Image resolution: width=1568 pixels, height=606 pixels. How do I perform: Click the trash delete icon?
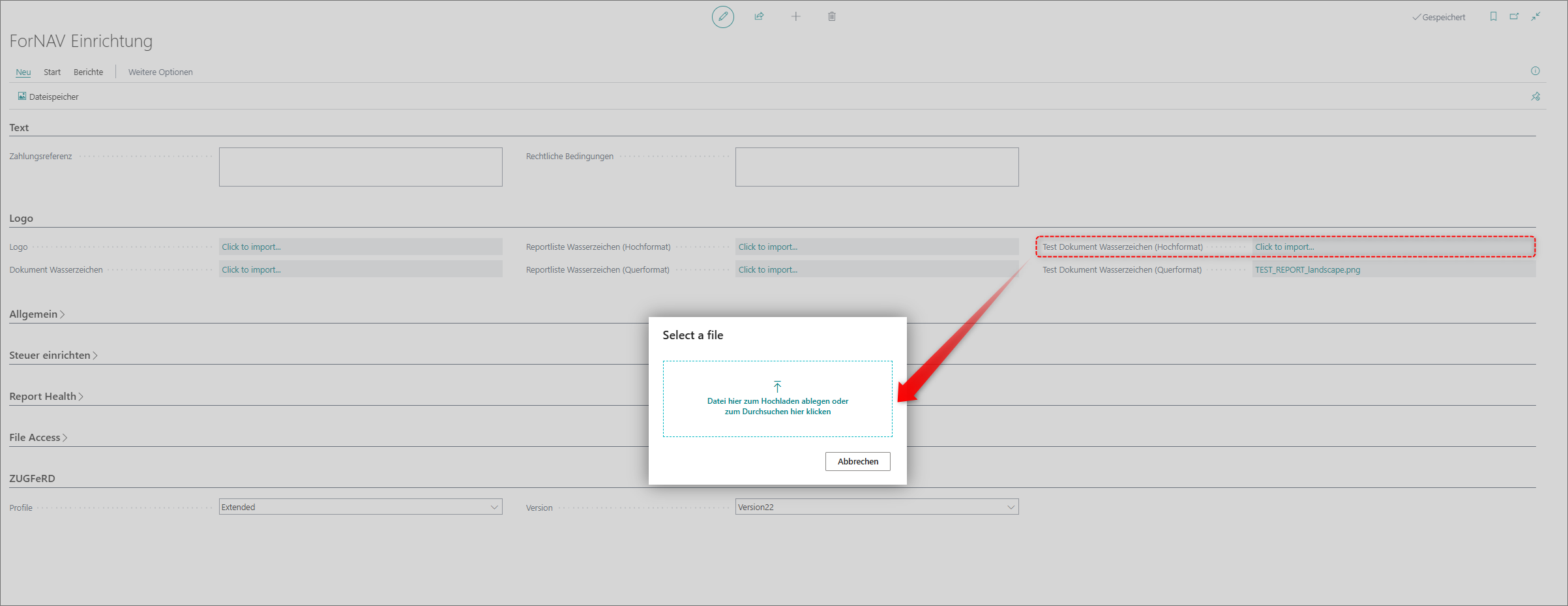click(x=832, y=16)
